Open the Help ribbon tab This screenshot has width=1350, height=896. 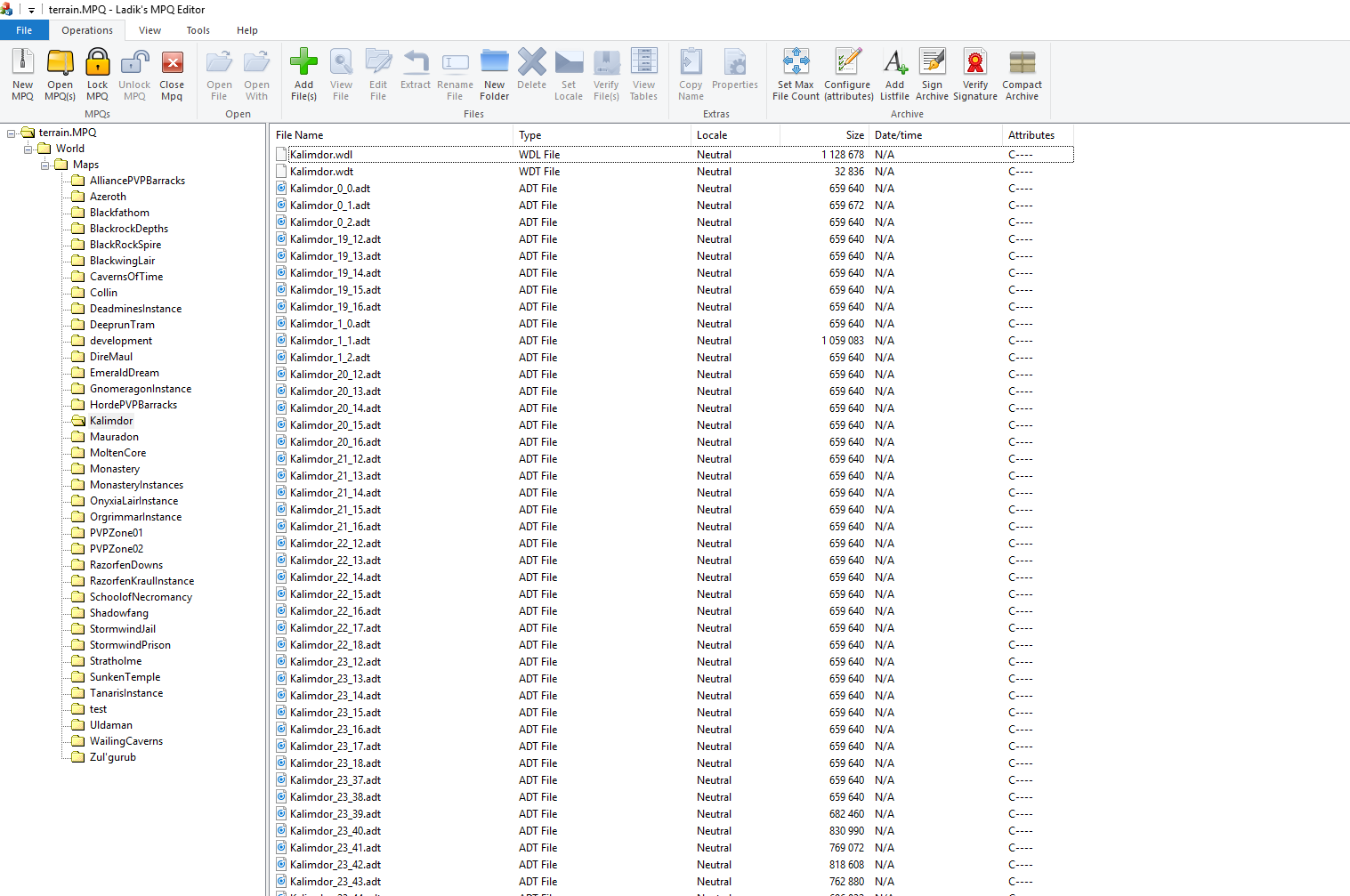click(247, 30)
